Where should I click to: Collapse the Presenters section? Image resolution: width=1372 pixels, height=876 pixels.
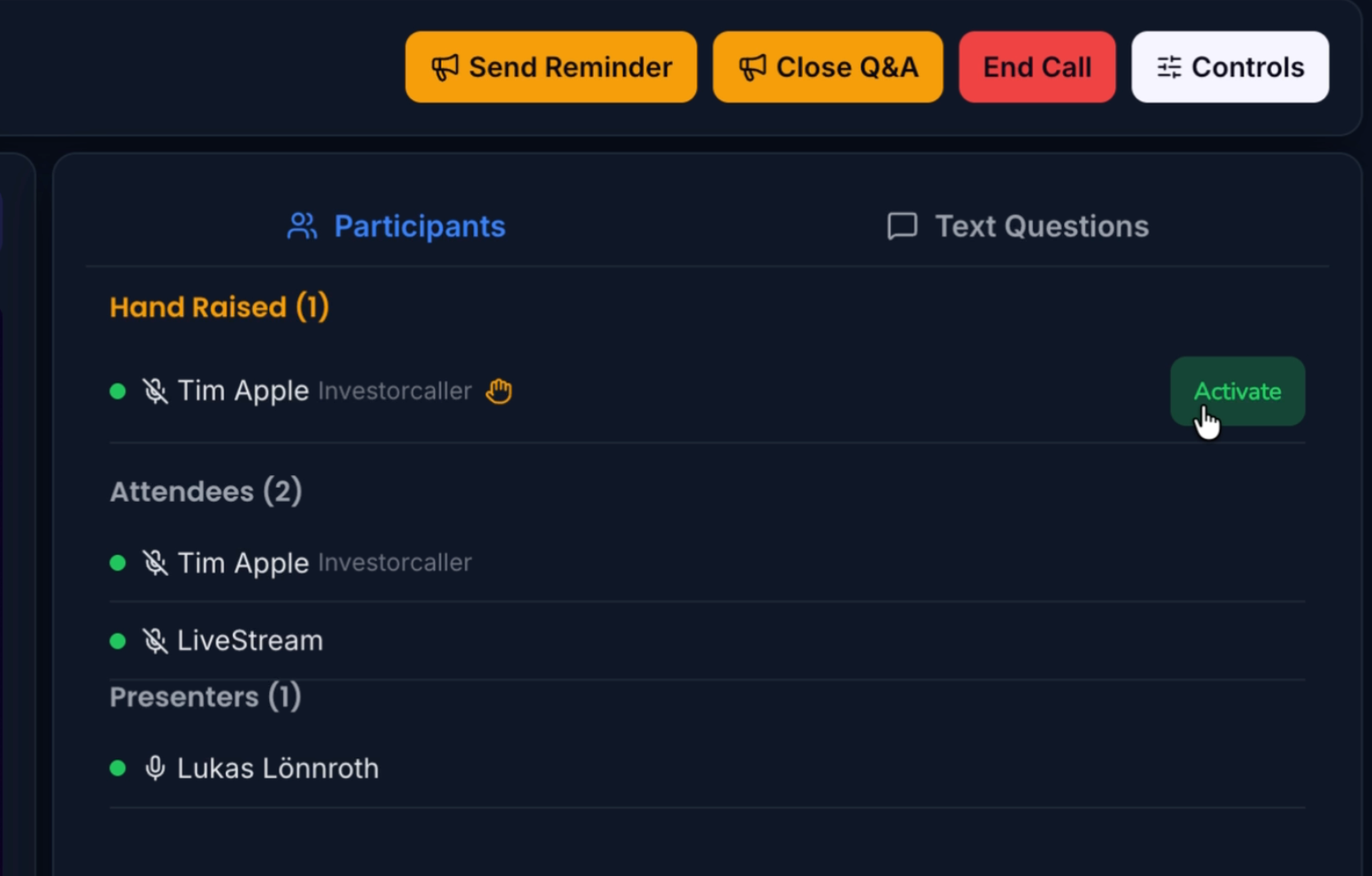[x=205, y=696]
